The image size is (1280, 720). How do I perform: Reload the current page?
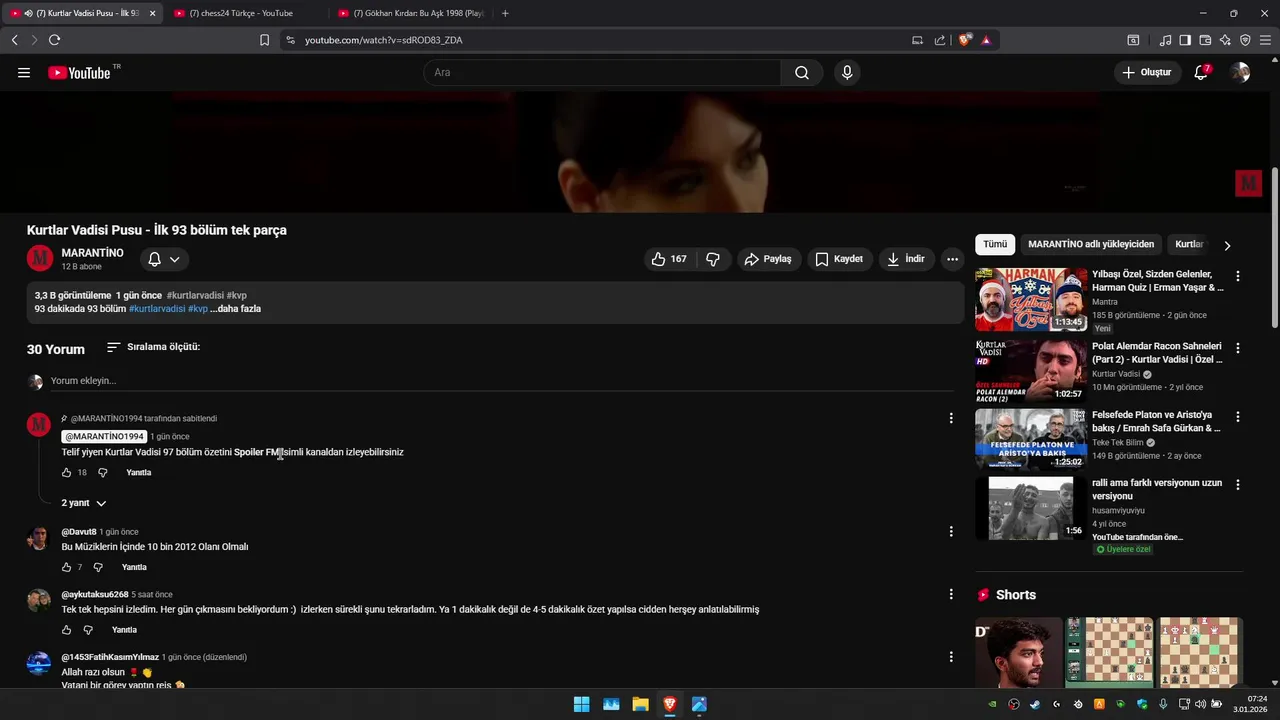pyautogui.click(x=54, y=40)
